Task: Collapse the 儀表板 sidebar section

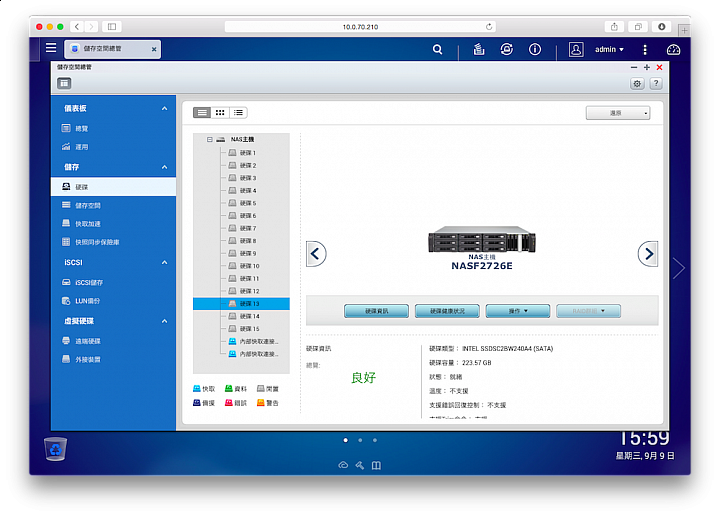Action: click(164, 108)
